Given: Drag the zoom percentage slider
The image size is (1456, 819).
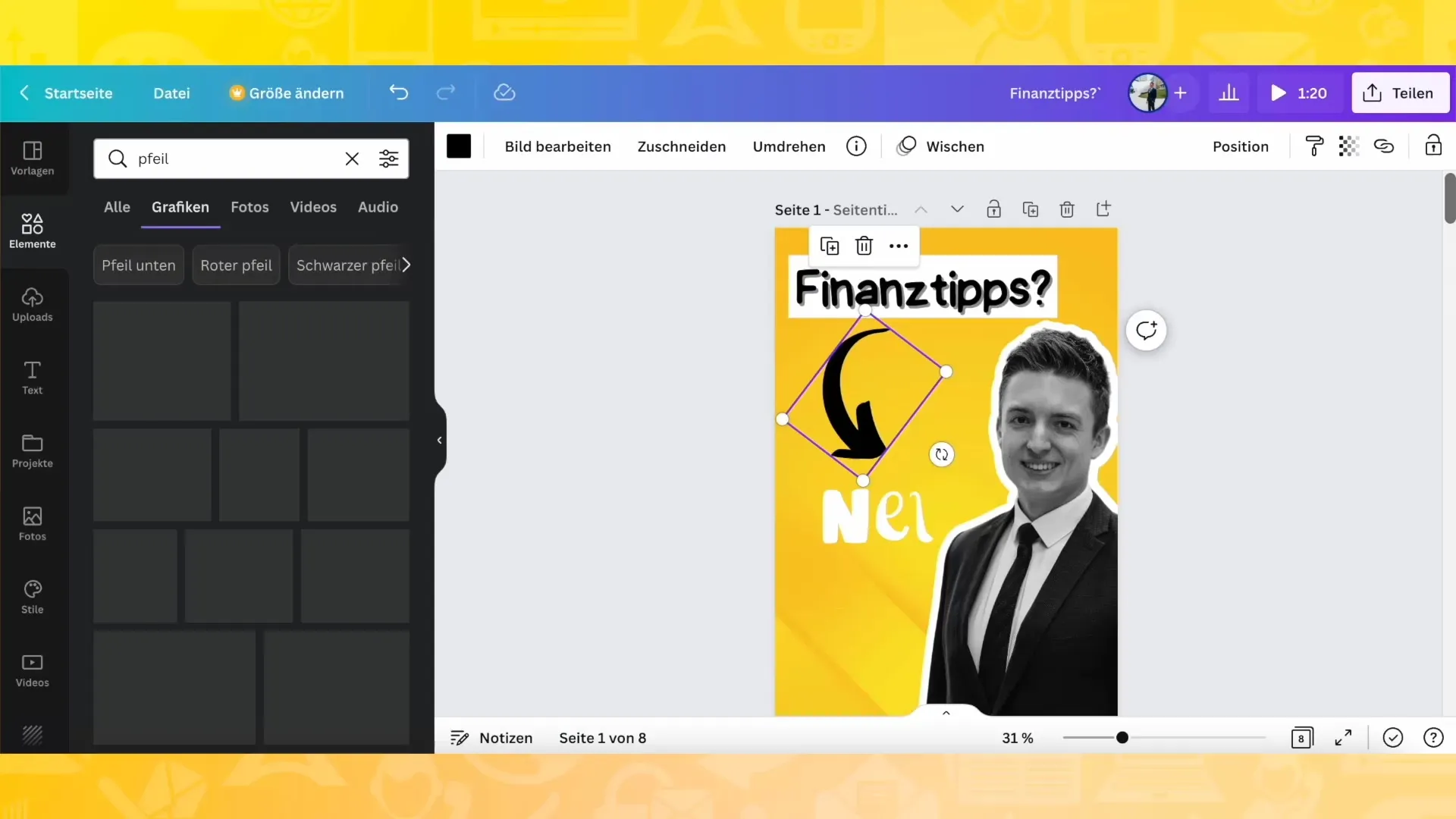Looking at the screenshot, I should click(1121, 737).
